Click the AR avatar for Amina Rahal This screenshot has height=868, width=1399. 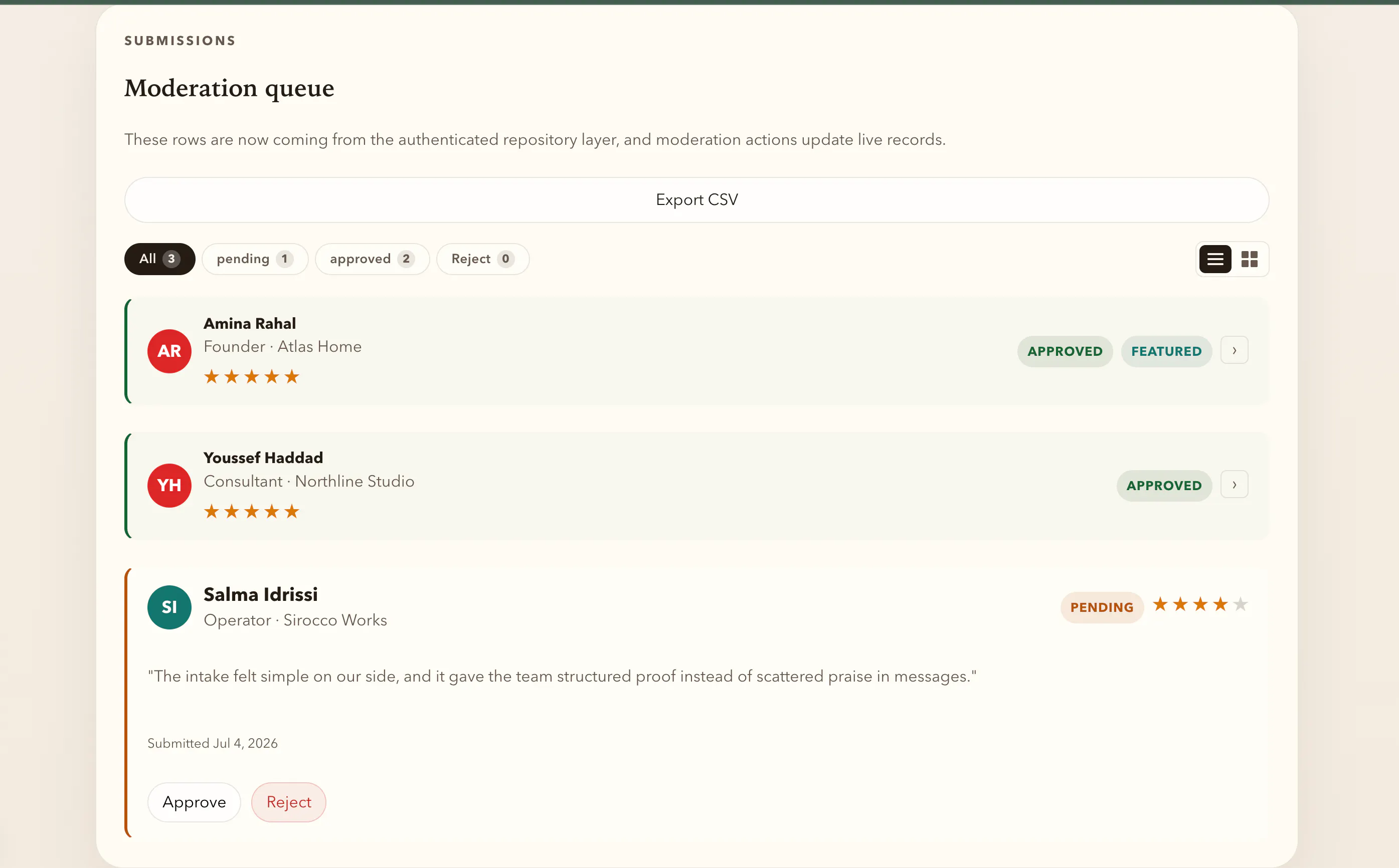[x=169, y=351]
